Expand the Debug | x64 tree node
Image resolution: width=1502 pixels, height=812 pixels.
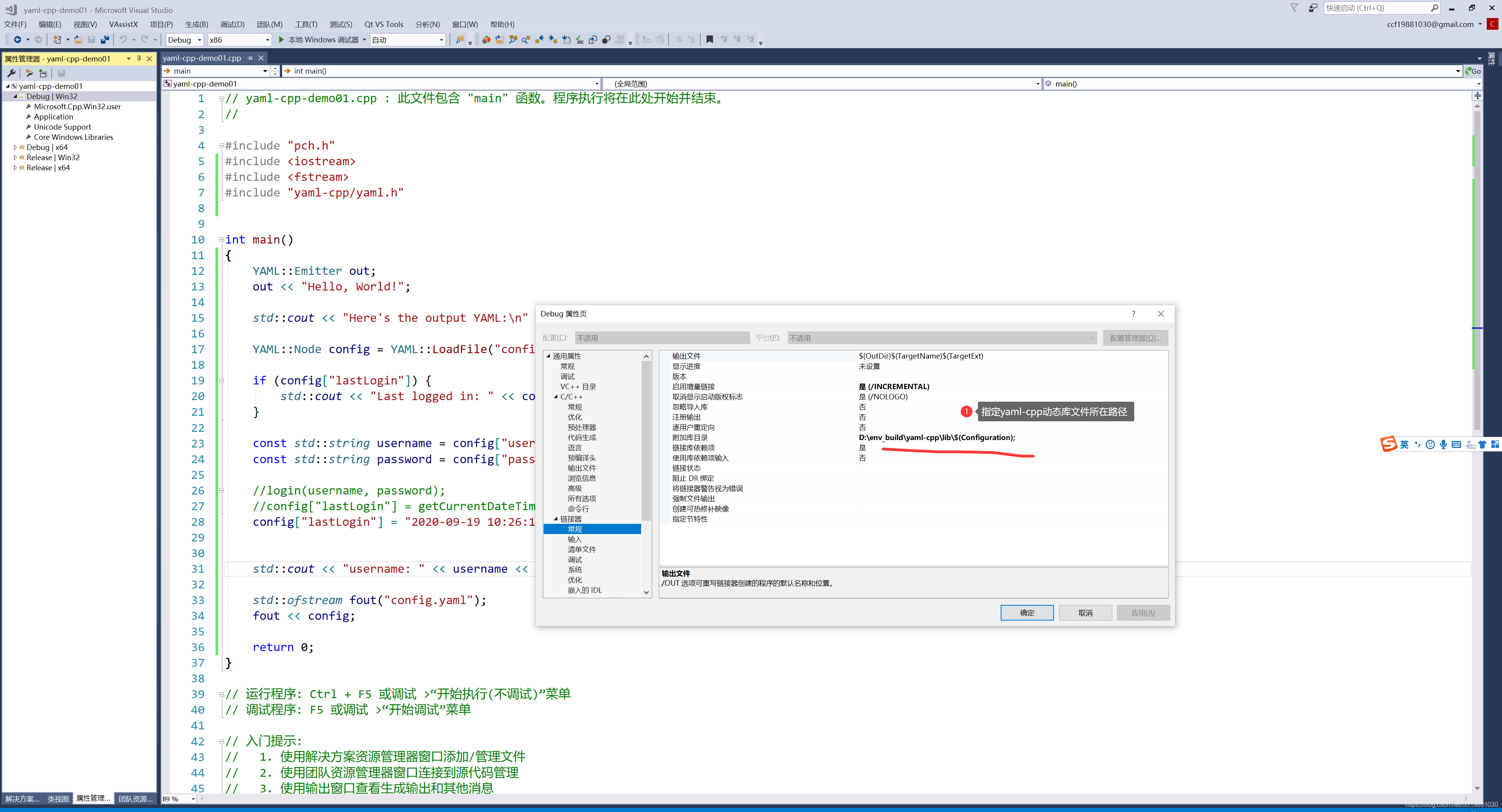pyautogui.click(x=15, y=148)
